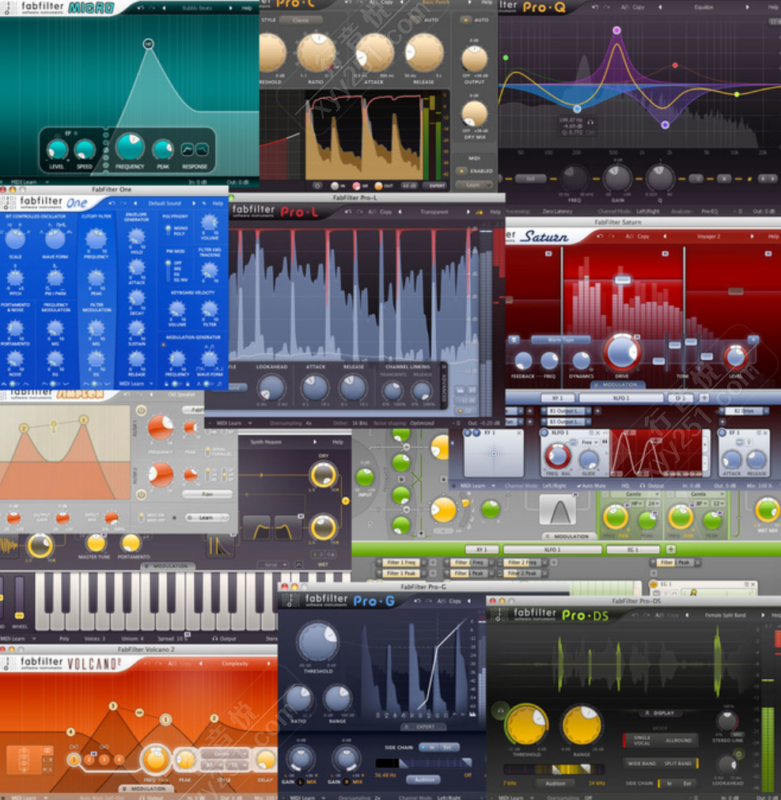Select the XY 1 tab in Saturn
Viewport: 781px width, 800px height.
coord(558,397)
